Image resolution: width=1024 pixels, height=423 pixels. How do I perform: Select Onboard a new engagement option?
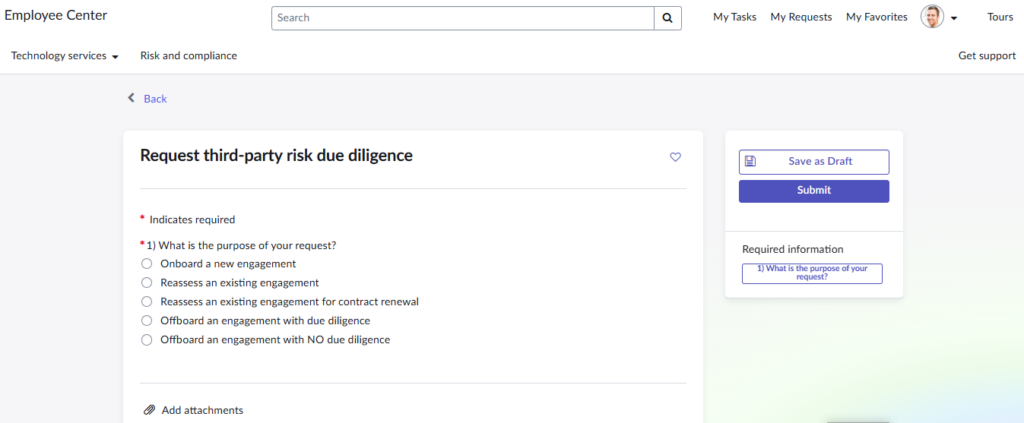[147, 264]
